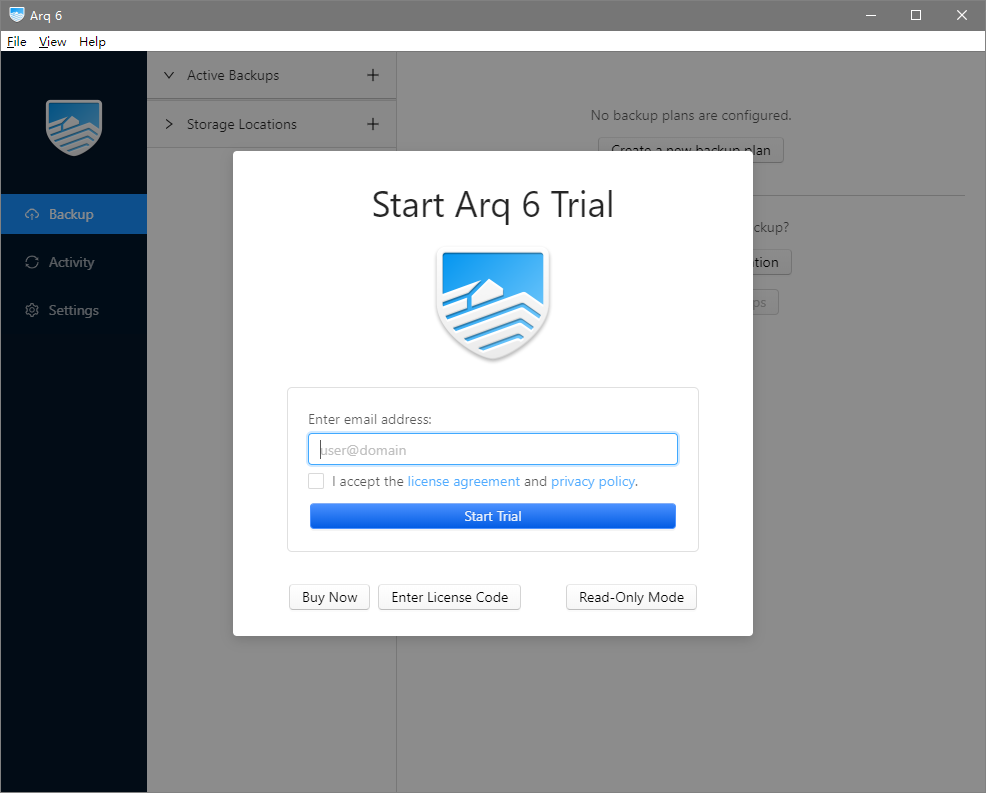The height and width of the screenshot is (793, 986).
Task: Switch to the Activity label in sidebar
Action: 72,262
